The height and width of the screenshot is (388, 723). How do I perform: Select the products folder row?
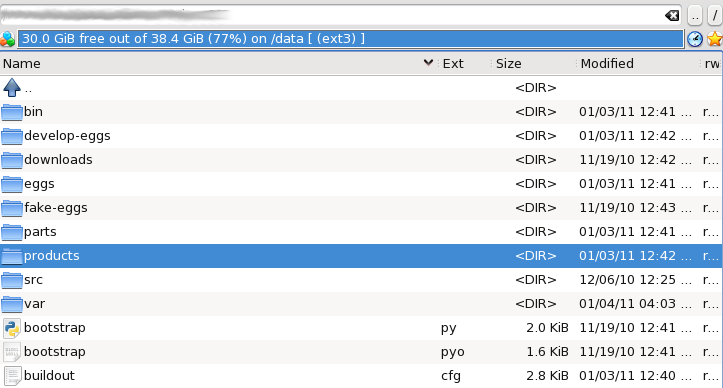click(x=362, y=256)
